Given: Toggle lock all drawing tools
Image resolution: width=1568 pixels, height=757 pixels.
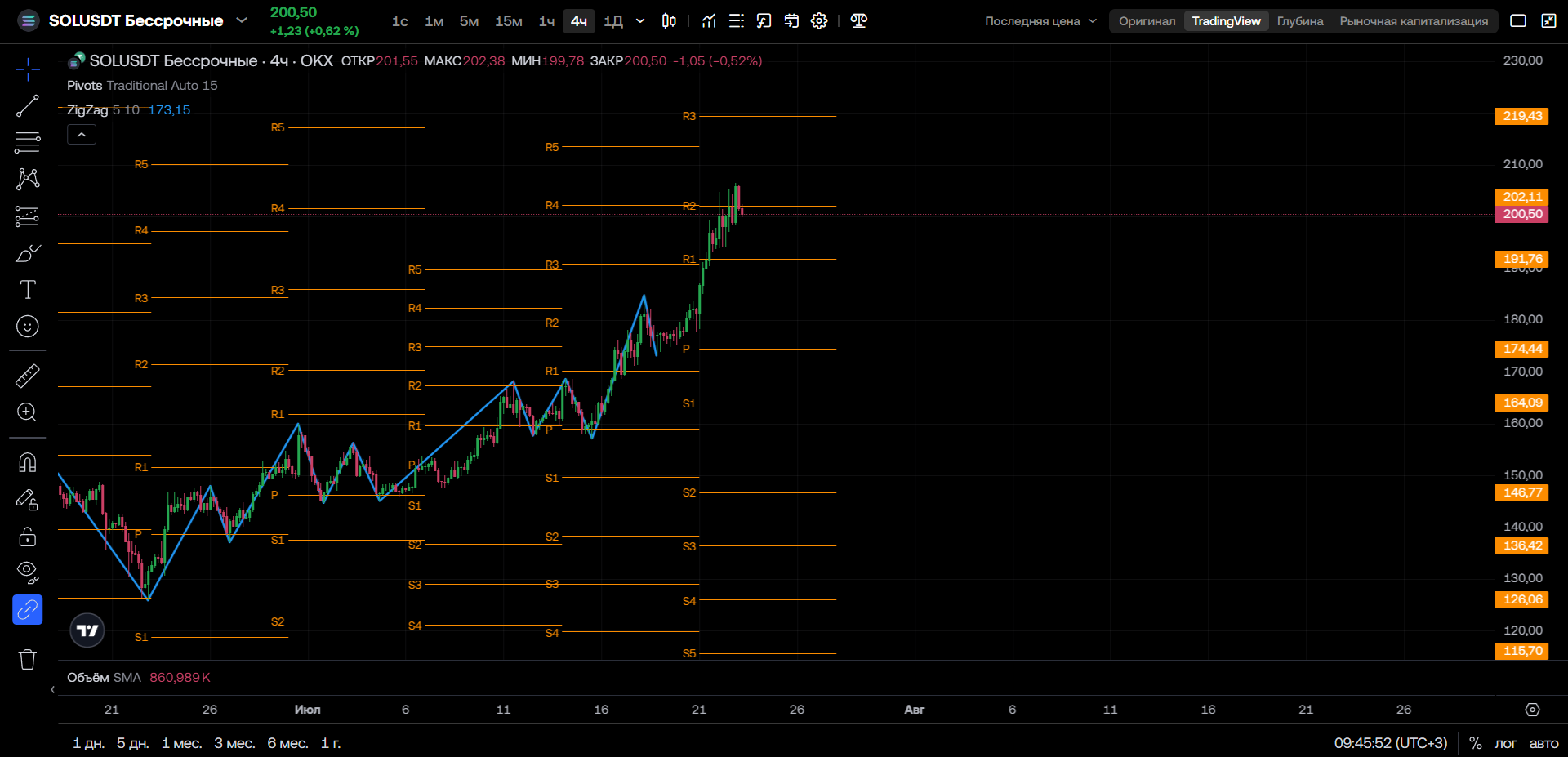Looking at the screenshot, I should coord(28,536).
